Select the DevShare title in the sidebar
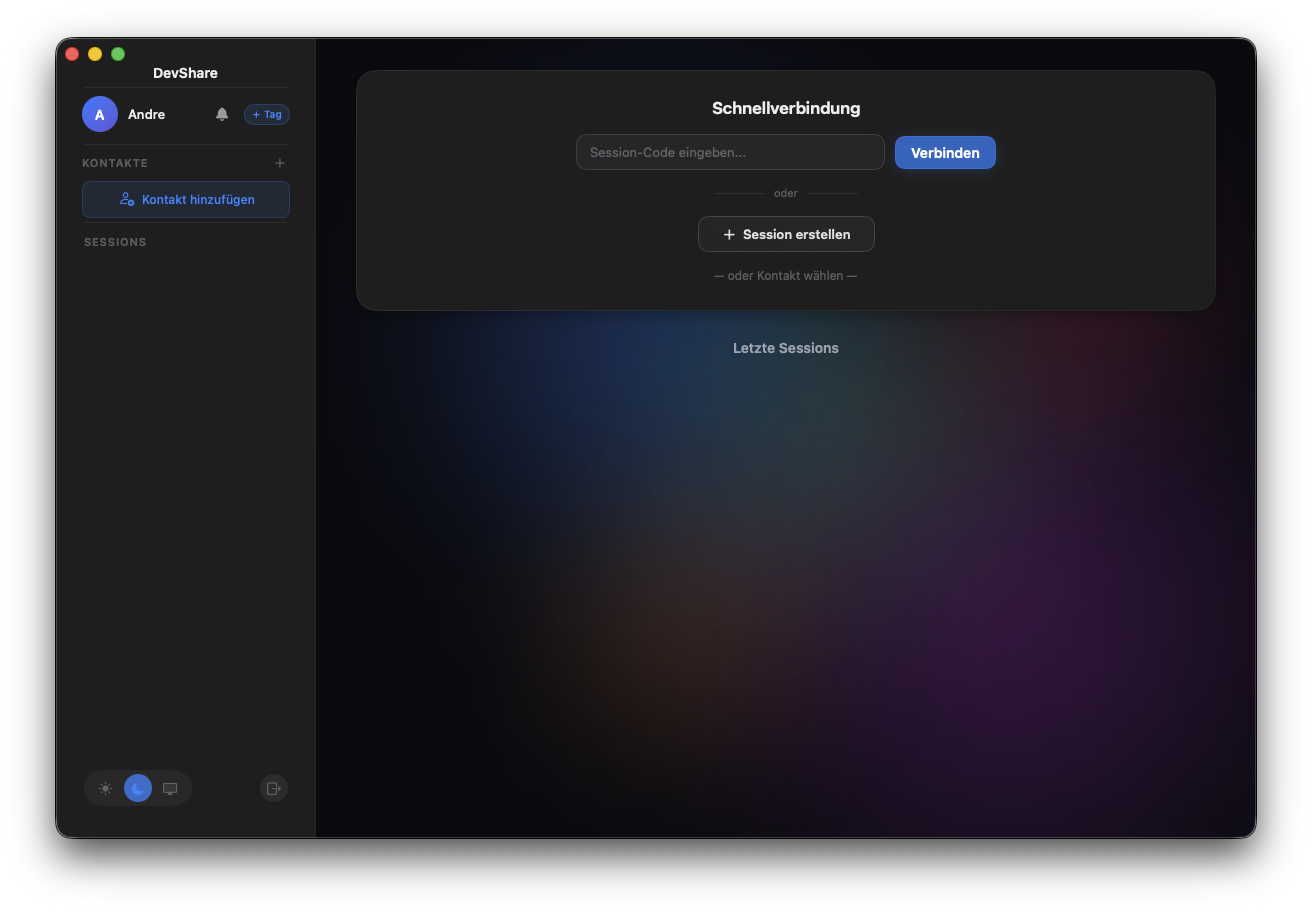This screenshot has width=1312, height=912. (x=185, y=72)
